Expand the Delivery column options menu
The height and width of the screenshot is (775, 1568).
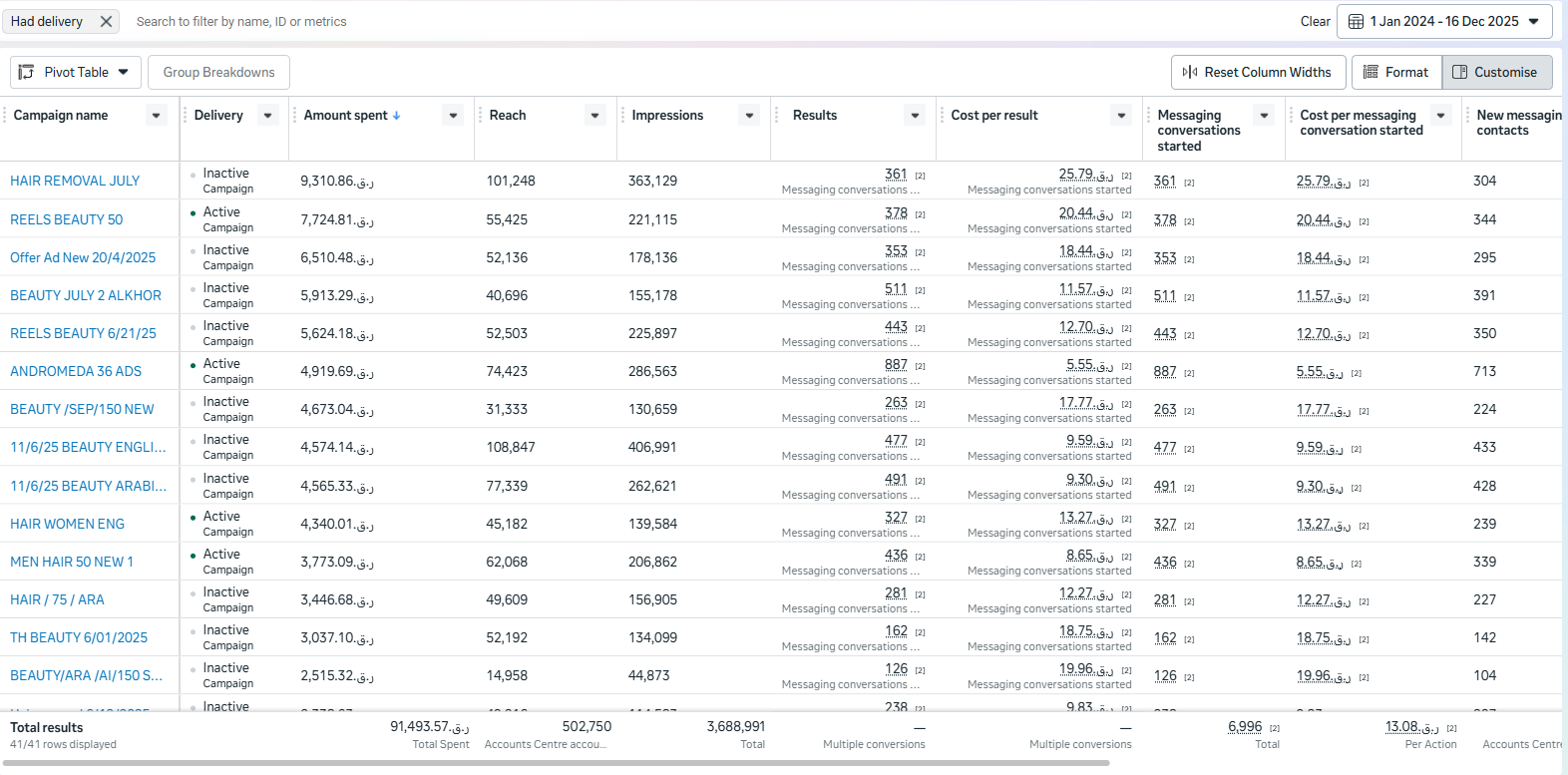coord(267,116)
